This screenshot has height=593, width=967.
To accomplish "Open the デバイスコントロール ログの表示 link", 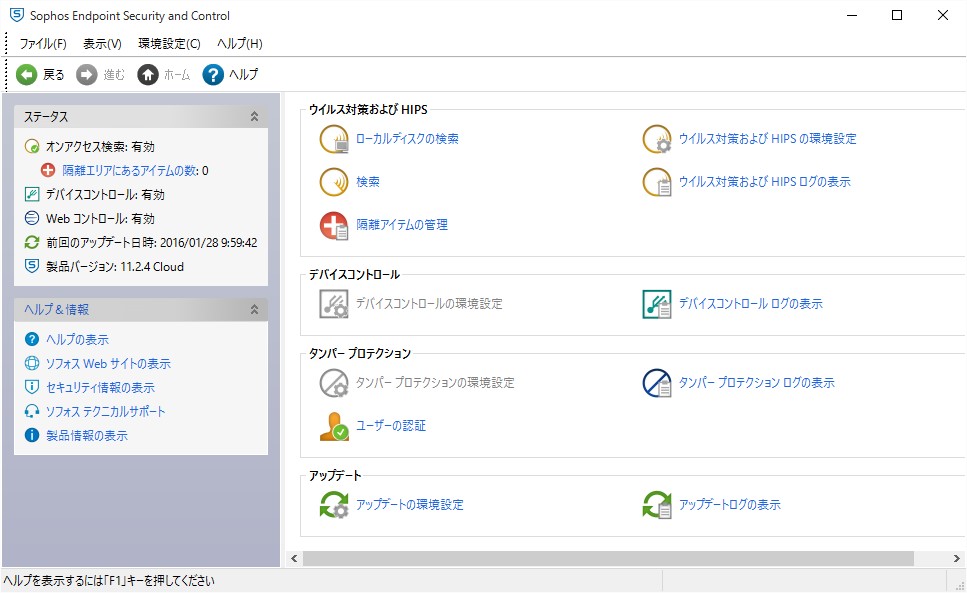I will 750,303.
